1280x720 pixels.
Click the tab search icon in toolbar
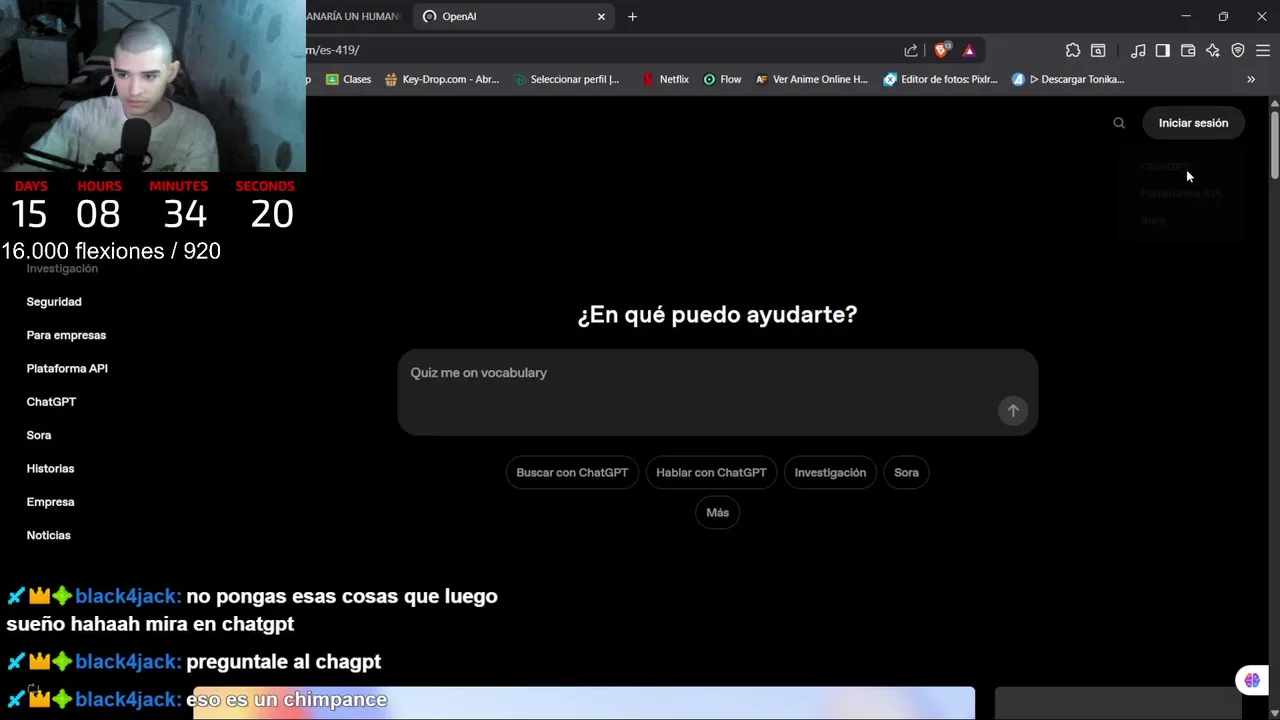(x=1098, y=50)
